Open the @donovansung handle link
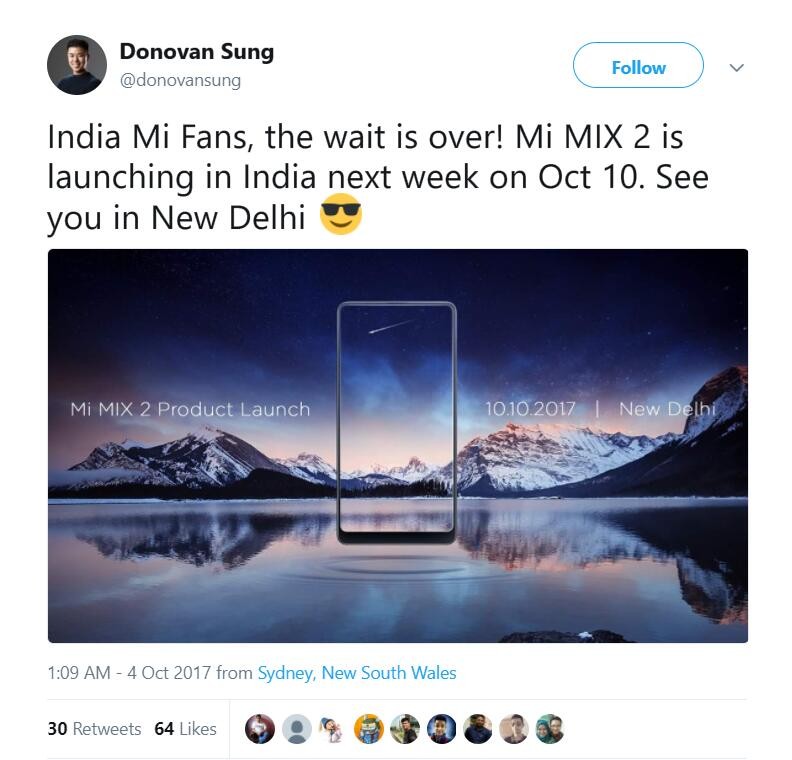792x760 pixels. coord(180,80)
